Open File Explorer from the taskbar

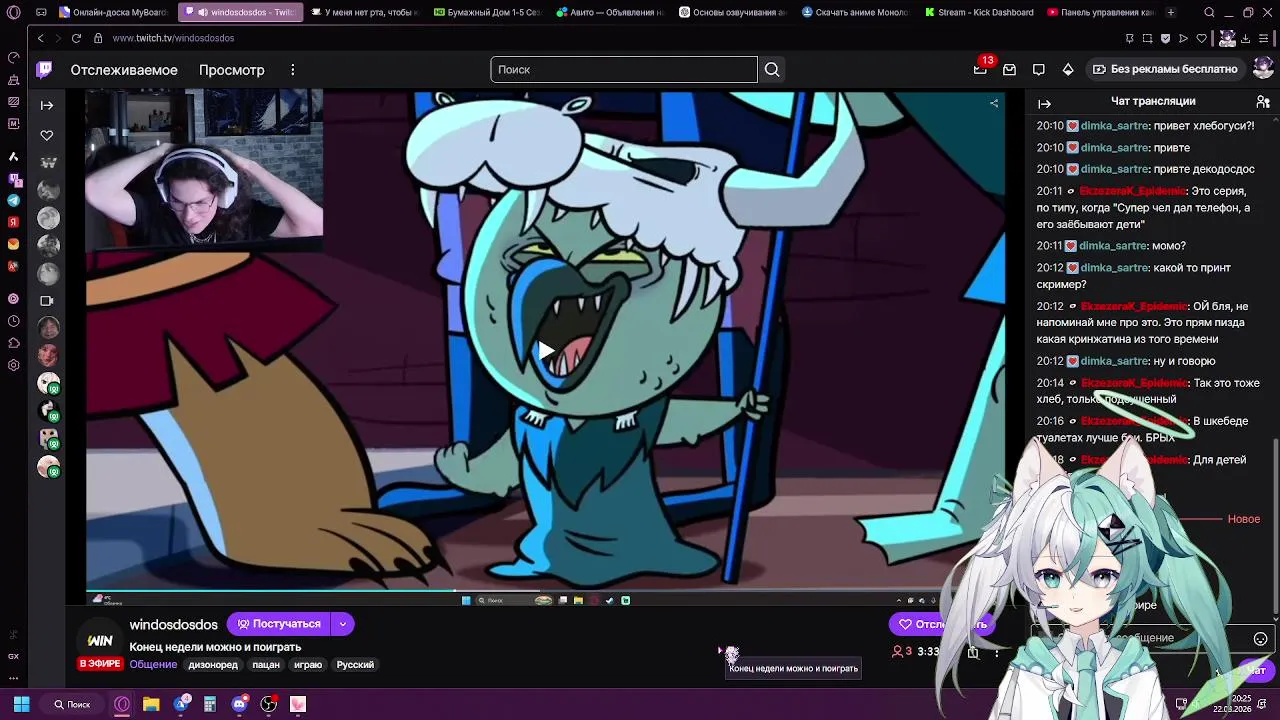click(151, 704)
